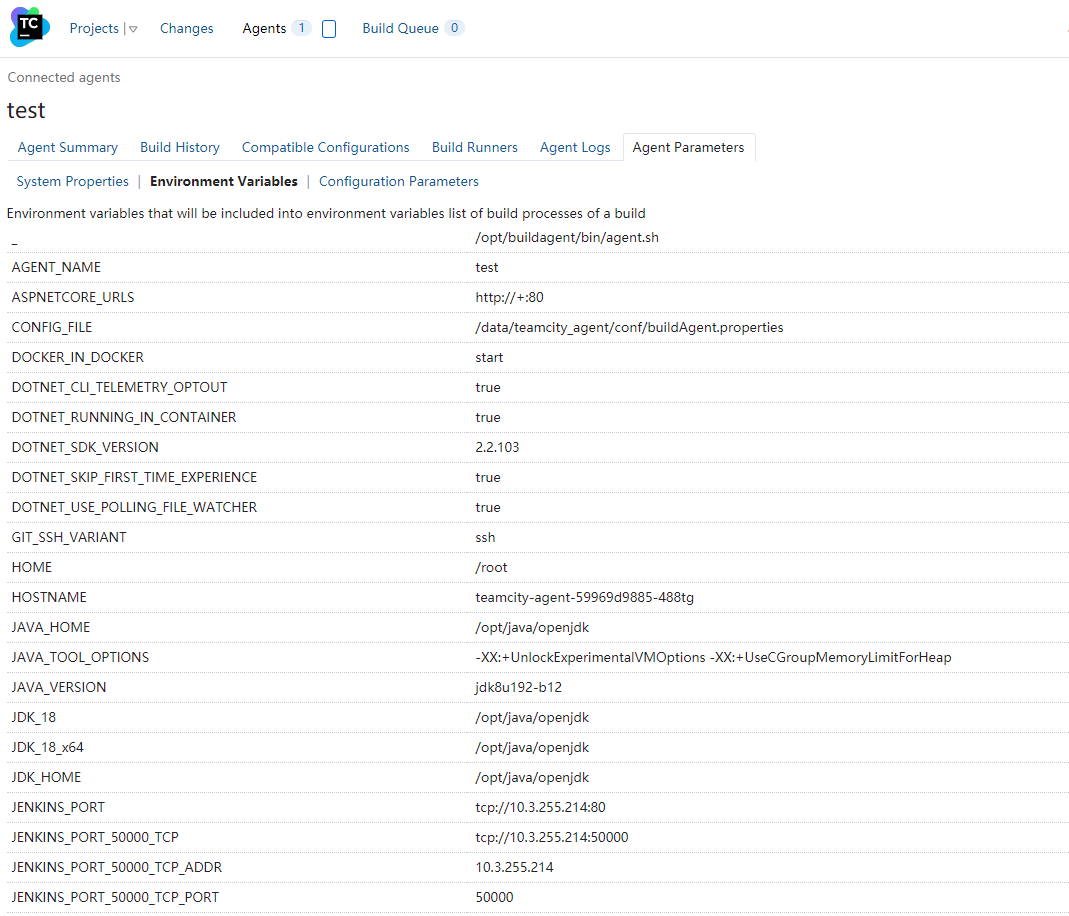Click the JENKINS_PORT_50000_TCP_PORT value 50000

(494, 897)
